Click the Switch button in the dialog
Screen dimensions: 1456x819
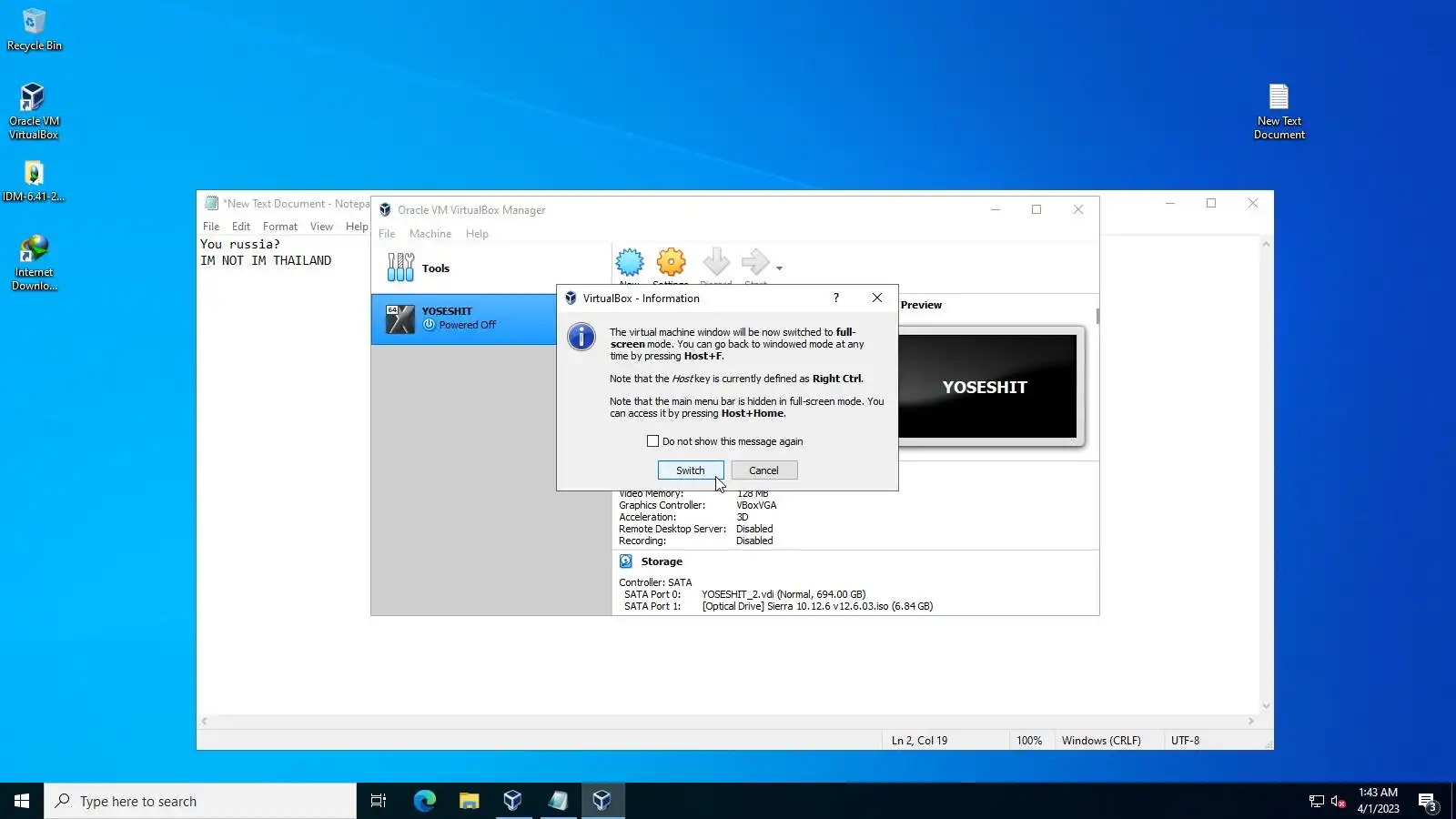691,470
